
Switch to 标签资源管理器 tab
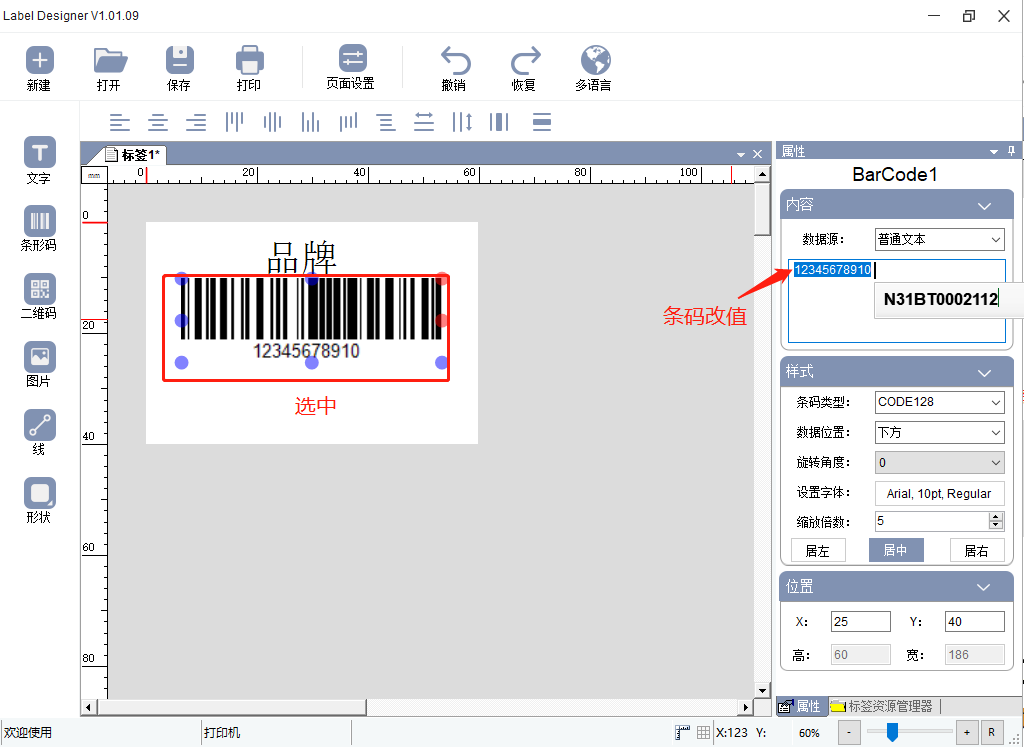(x=883, y=707)
